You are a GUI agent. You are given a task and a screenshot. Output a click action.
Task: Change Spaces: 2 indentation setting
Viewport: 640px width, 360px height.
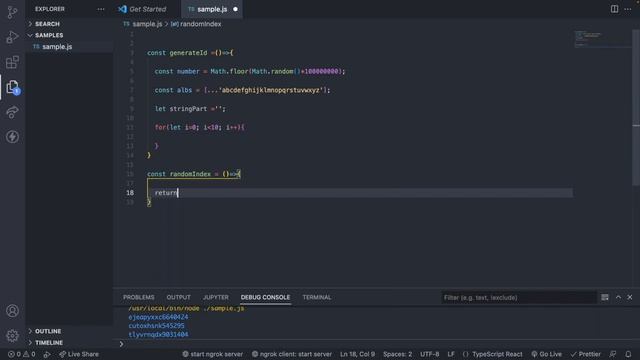pos(397,354)
